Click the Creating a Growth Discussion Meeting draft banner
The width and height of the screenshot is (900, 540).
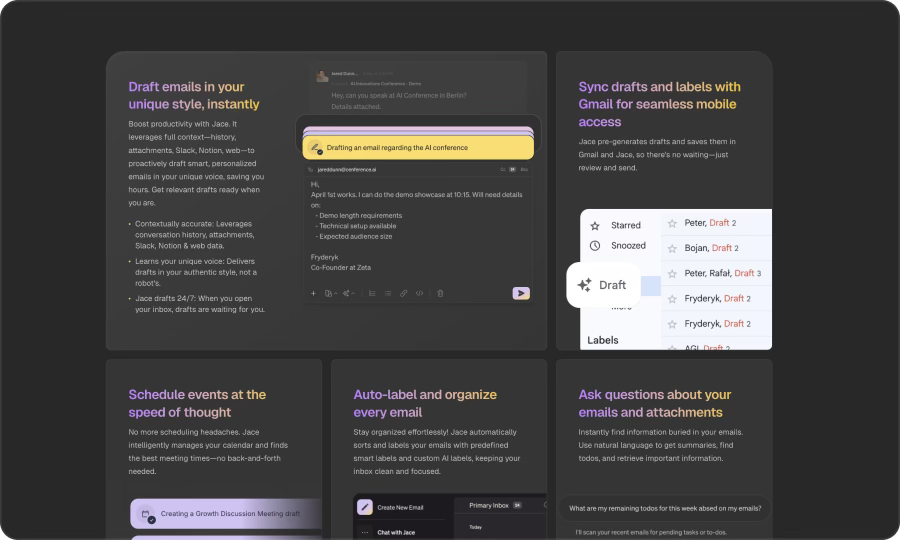226,514
